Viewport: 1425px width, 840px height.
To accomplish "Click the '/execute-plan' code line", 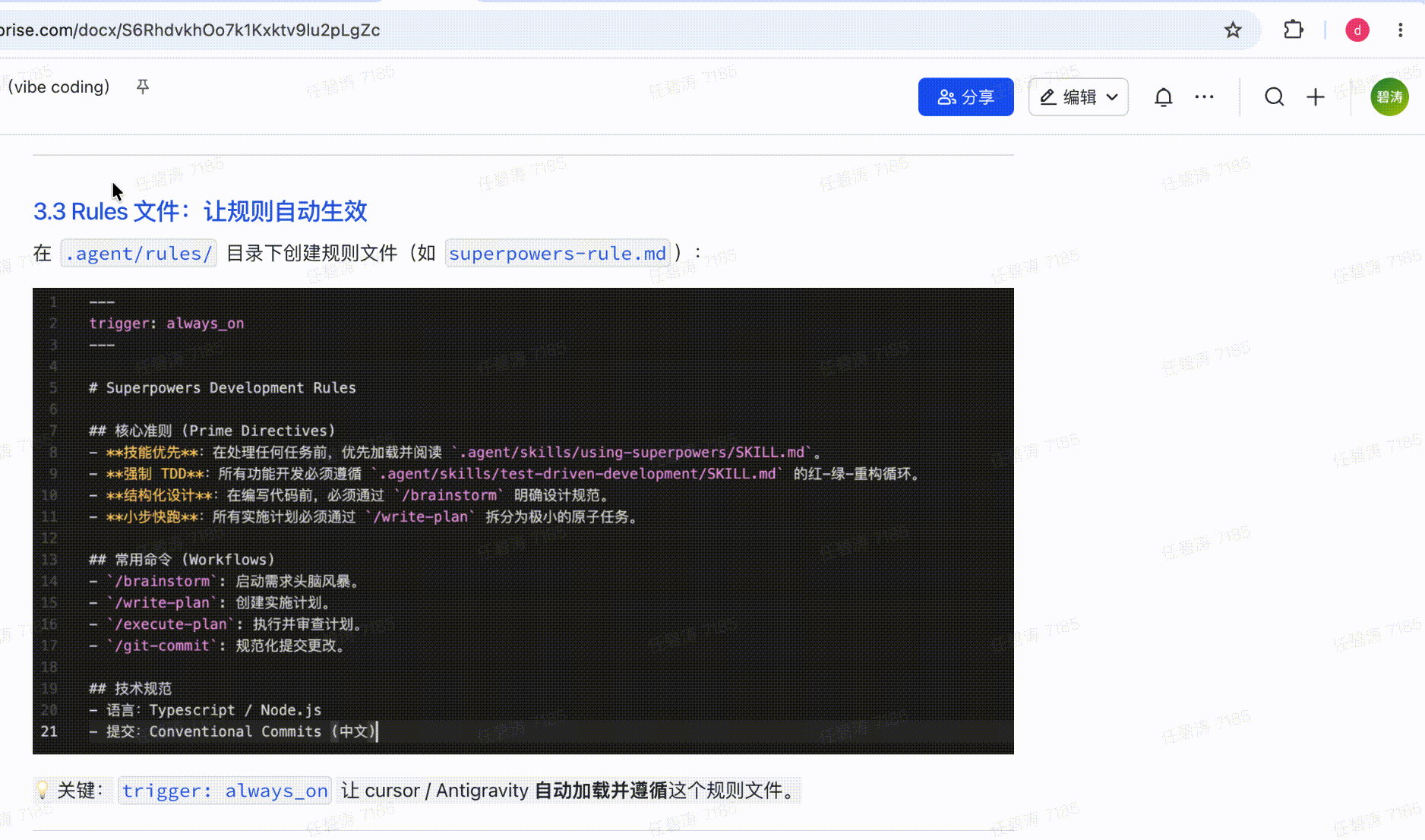I will tap(226, 624).
